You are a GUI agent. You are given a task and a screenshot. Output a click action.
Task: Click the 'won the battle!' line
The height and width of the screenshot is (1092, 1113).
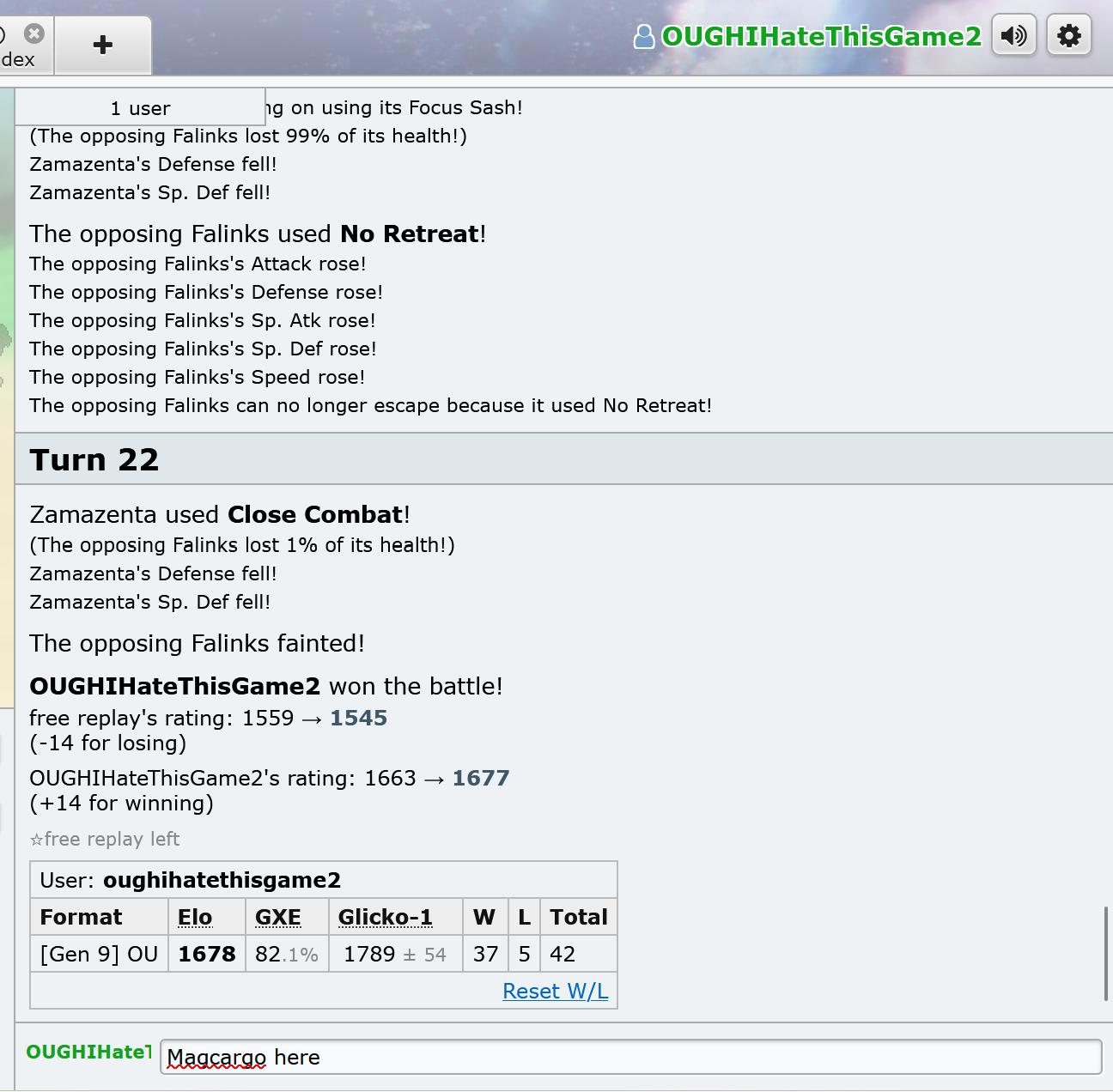[x=266, y=686]
